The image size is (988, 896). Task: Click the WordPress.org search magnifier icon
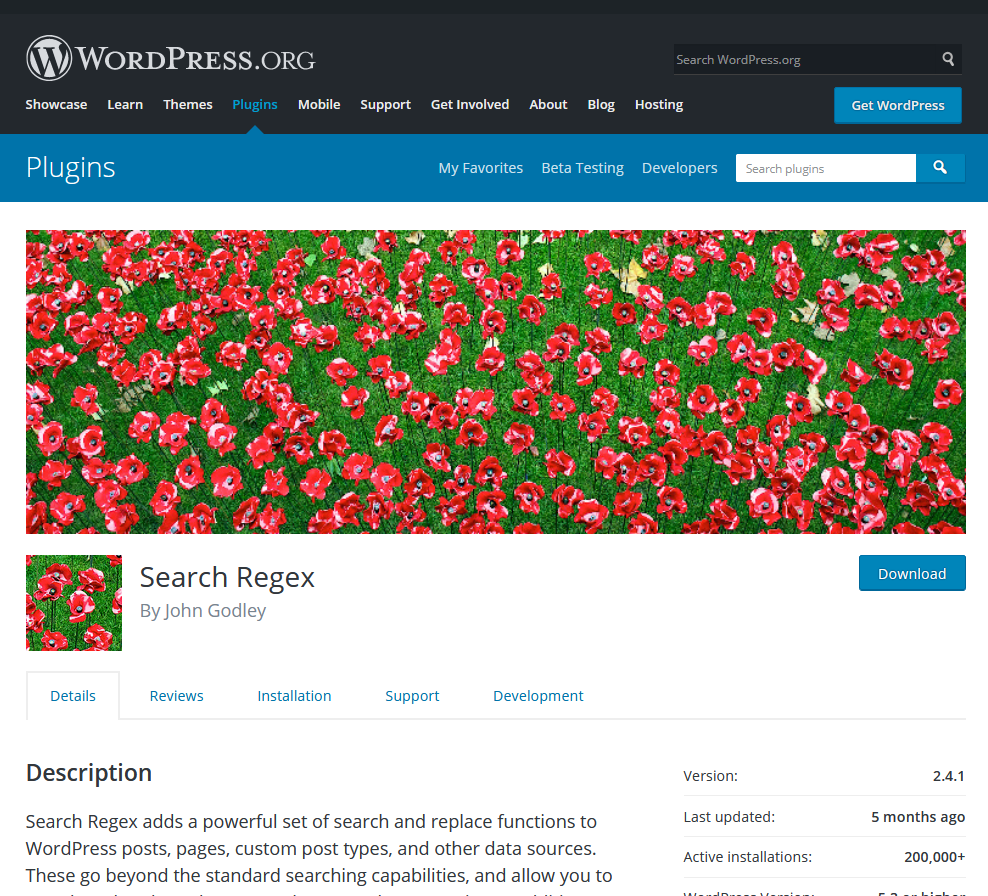[948, 59]
